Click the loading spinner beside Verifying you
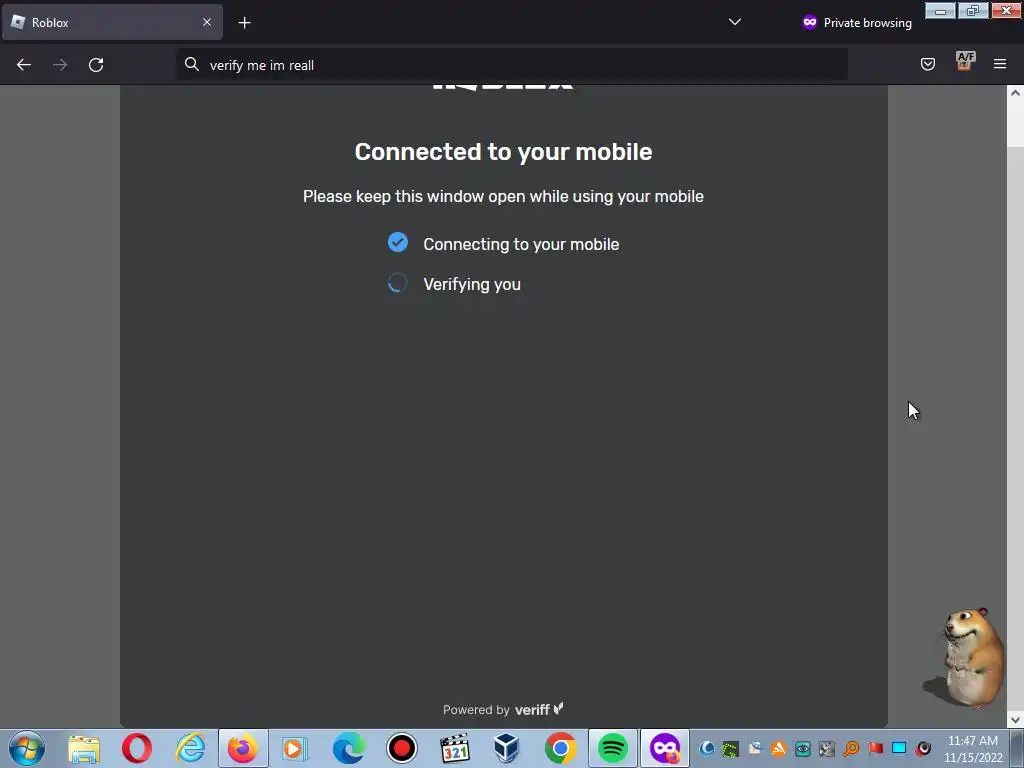The height and width of the screenshot is (768, 1024). click(398, 283)
